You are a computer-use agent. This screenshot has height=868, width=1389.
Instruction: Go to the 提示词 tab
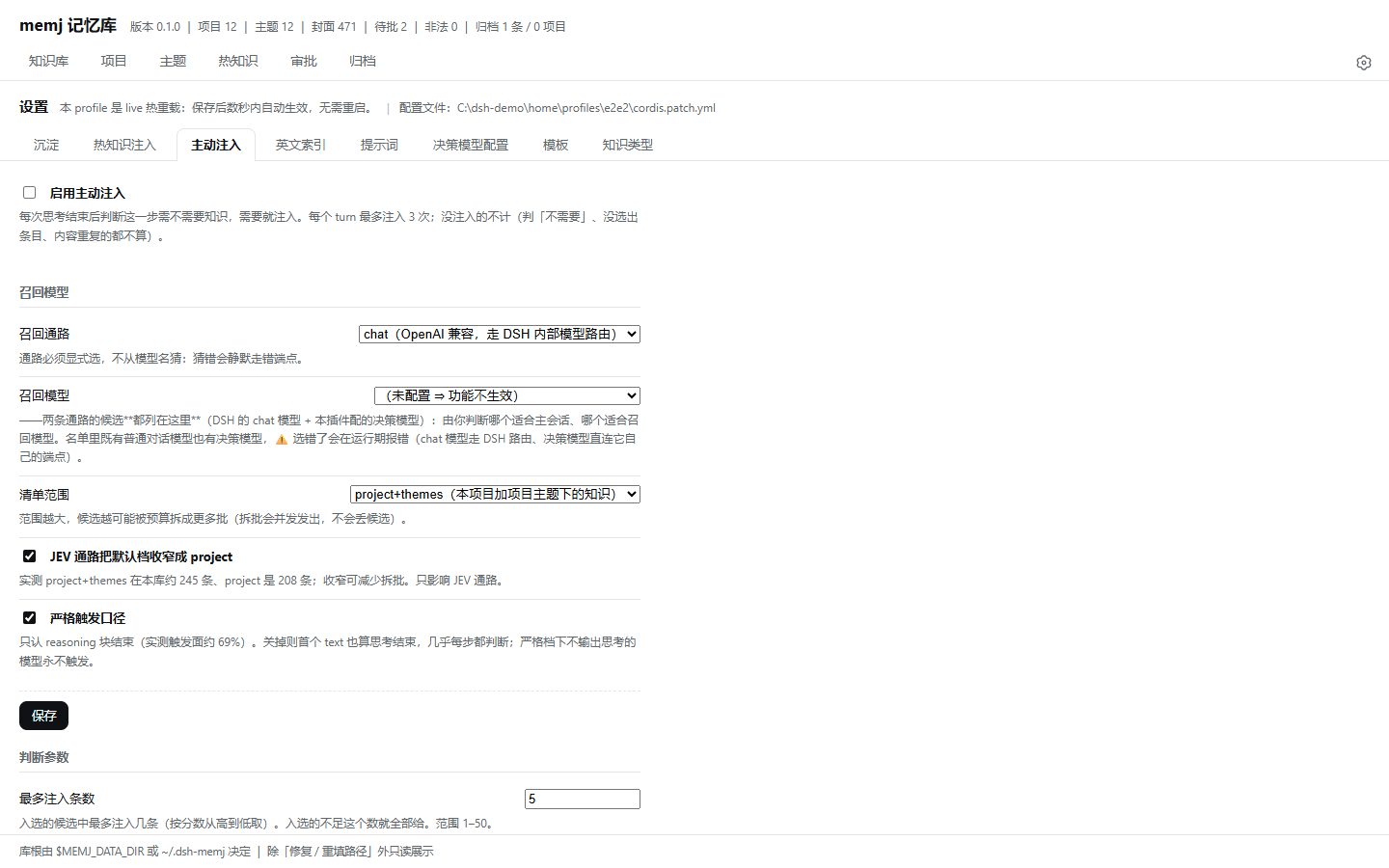point(379,145)
